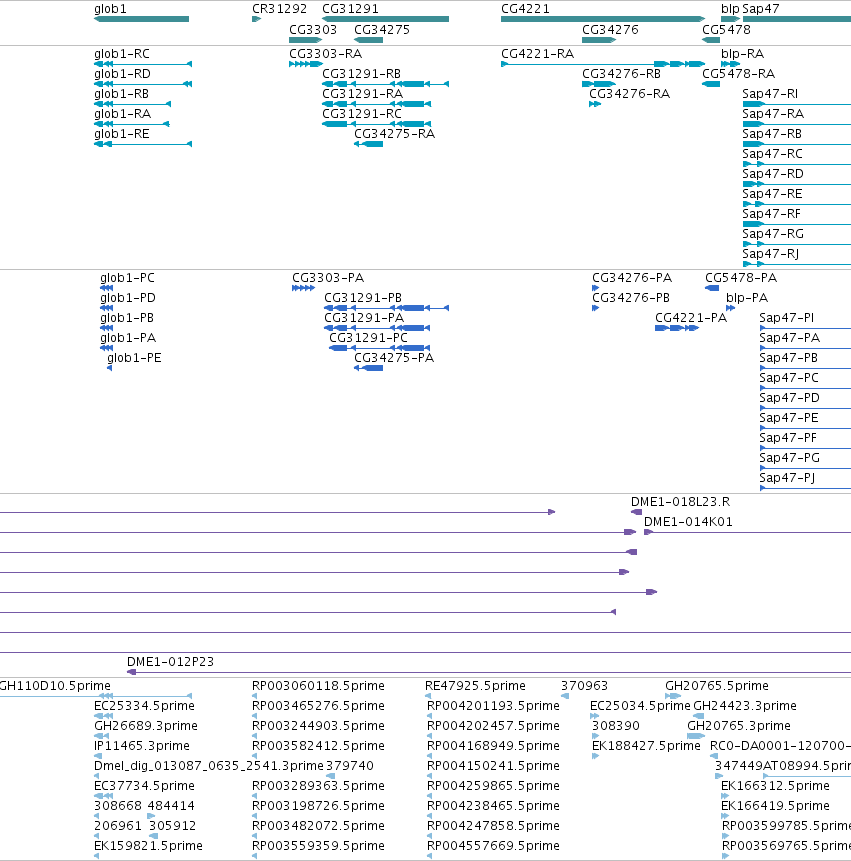Click the 370963 feature label

click(584, 686)
